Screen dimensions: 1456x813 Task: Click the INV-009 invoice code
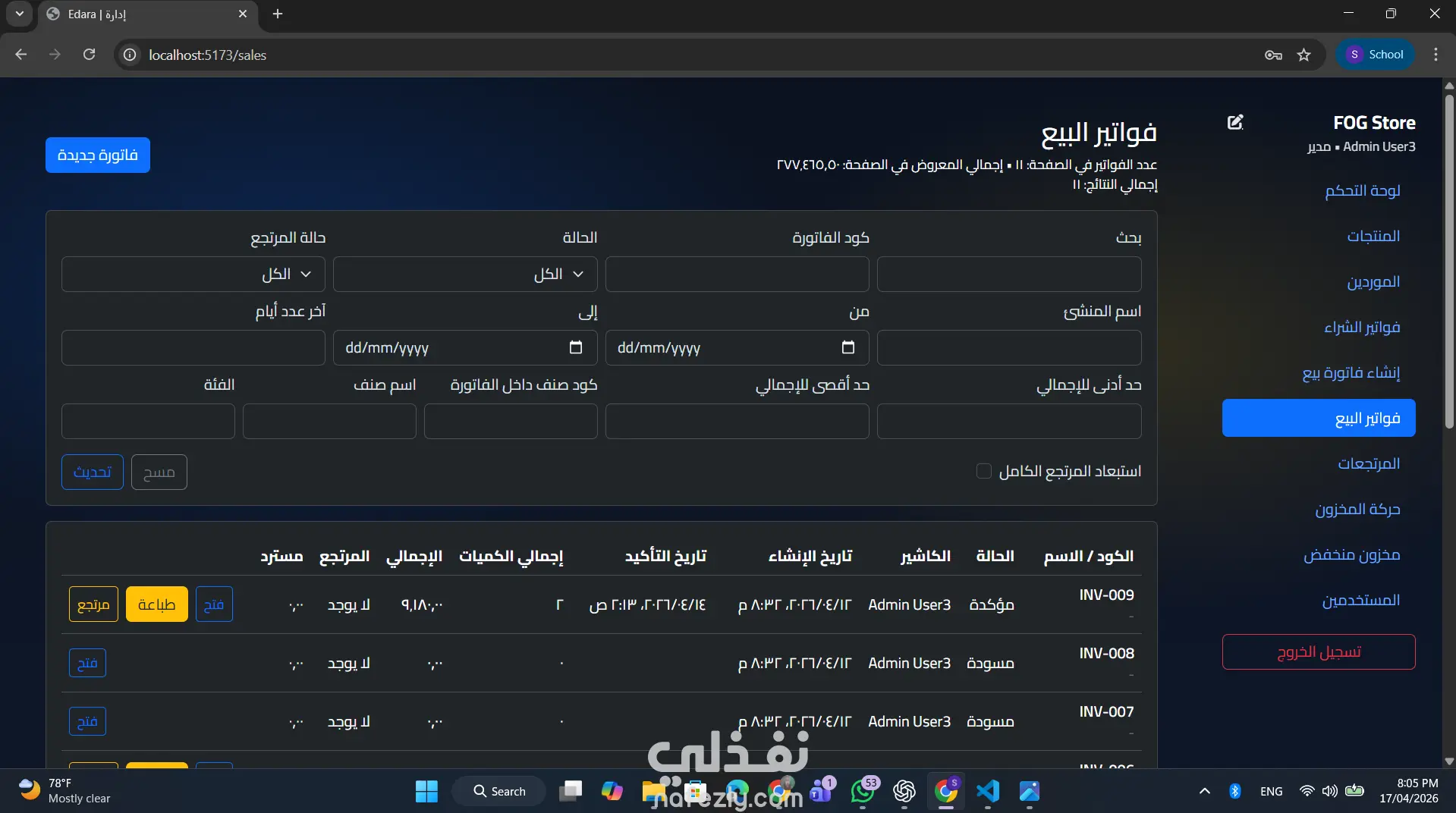coord(1106,595)
